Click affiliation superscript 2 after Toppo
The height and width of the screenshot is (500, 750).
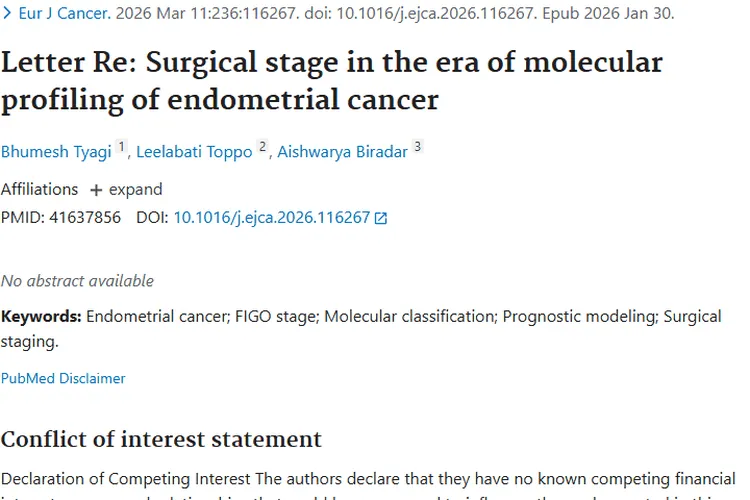coord(263,147)
